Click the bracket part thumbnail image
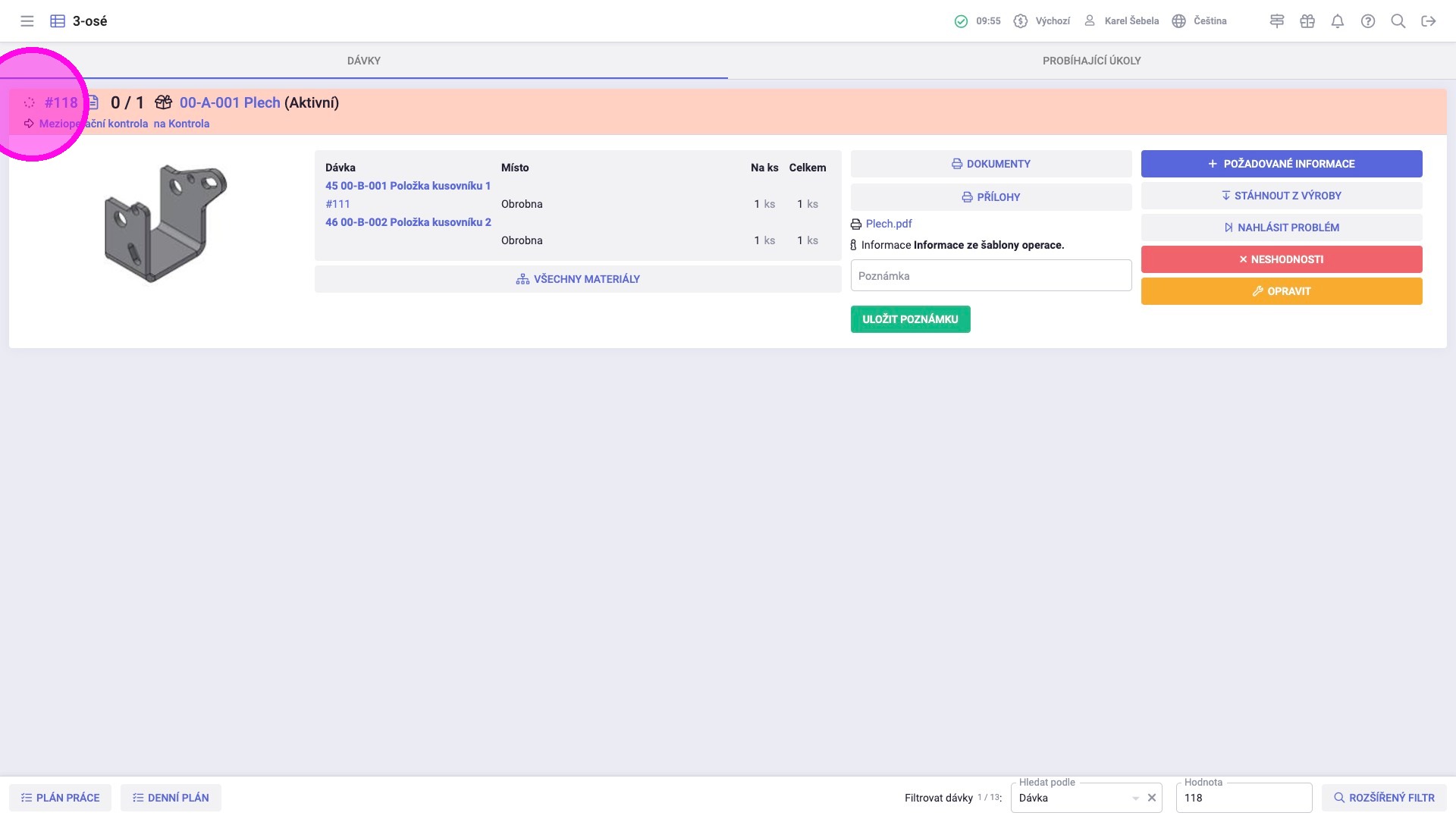 point(165,223)
